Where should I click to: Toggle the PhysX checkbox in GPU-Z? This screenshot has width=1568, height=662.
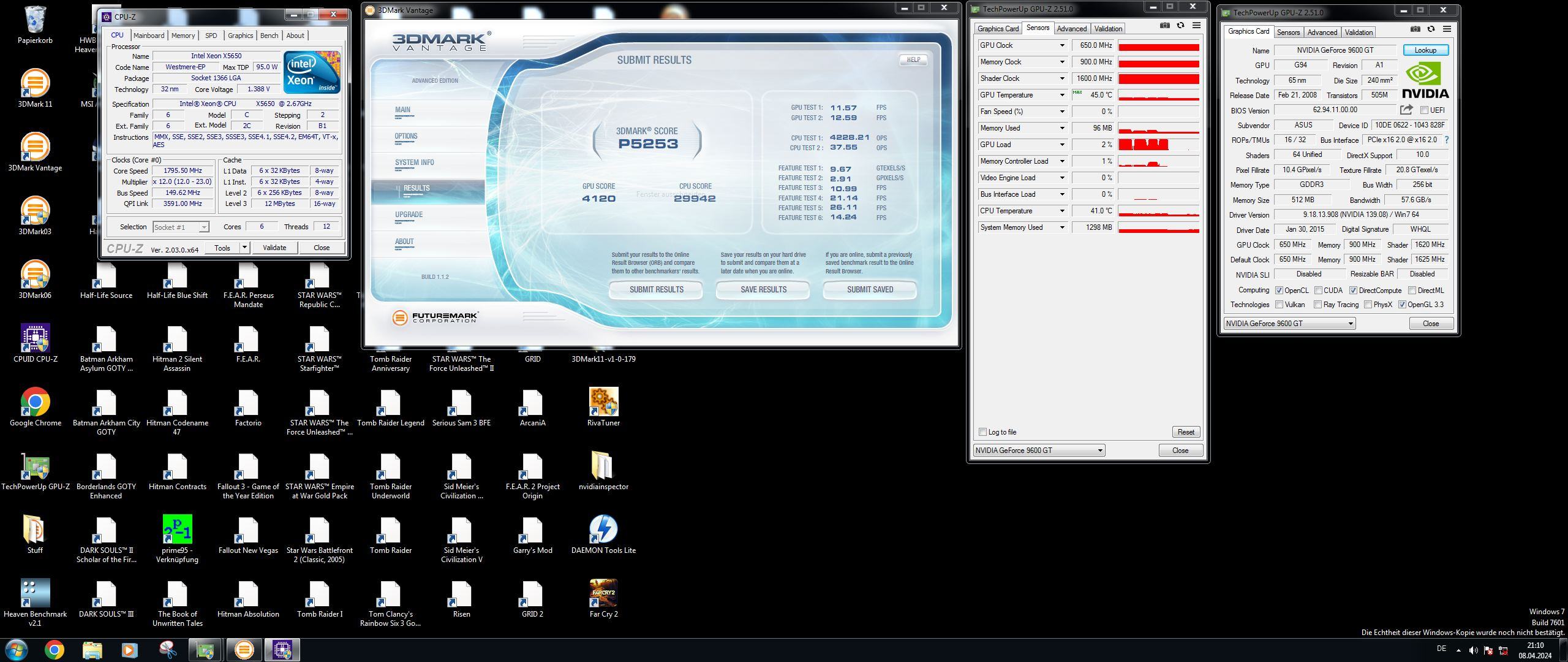[1368, 305]
